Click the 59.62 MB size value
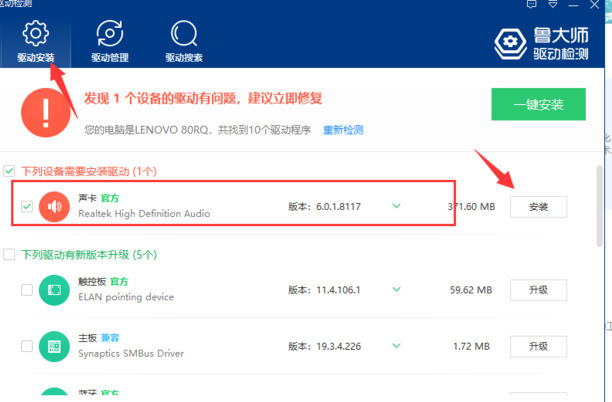Screen dimensions: 612x402 (471, 290)
